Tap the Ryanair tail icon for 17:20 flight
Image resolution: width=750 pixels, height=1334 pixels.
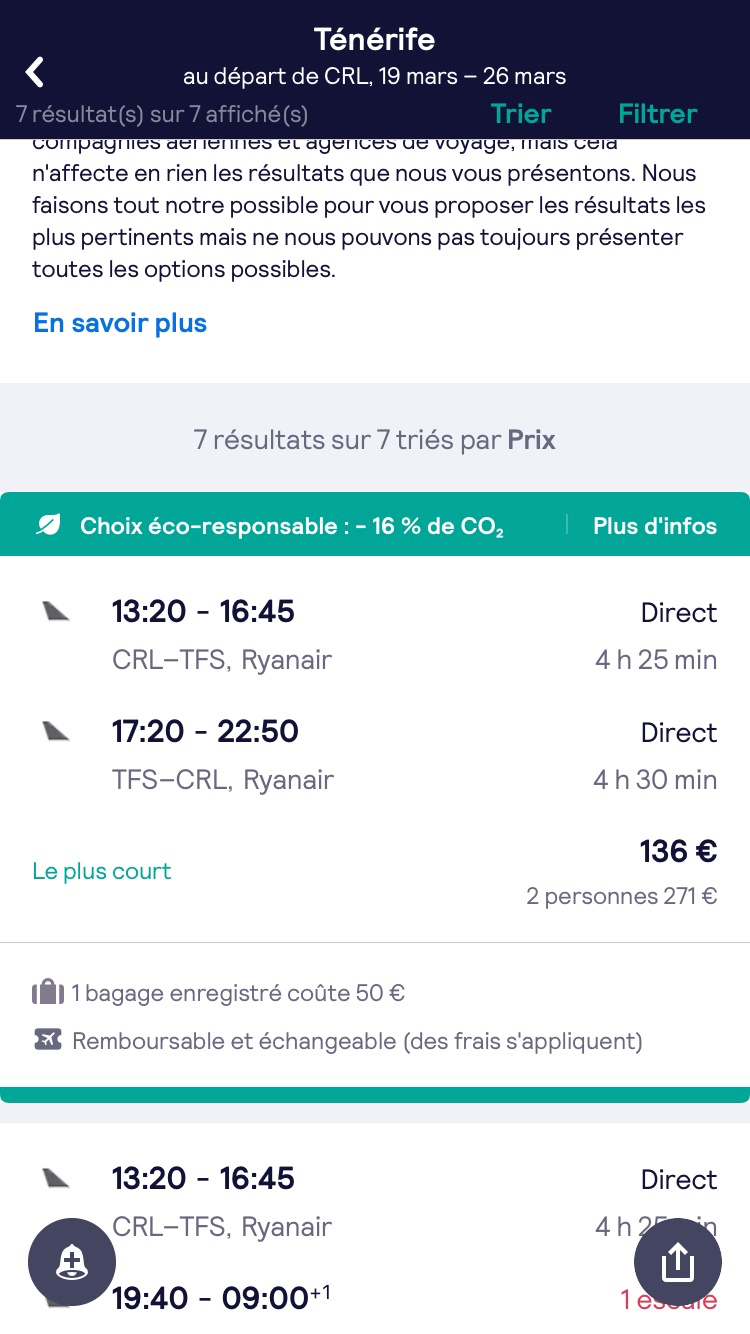click(x=56, y=732)
